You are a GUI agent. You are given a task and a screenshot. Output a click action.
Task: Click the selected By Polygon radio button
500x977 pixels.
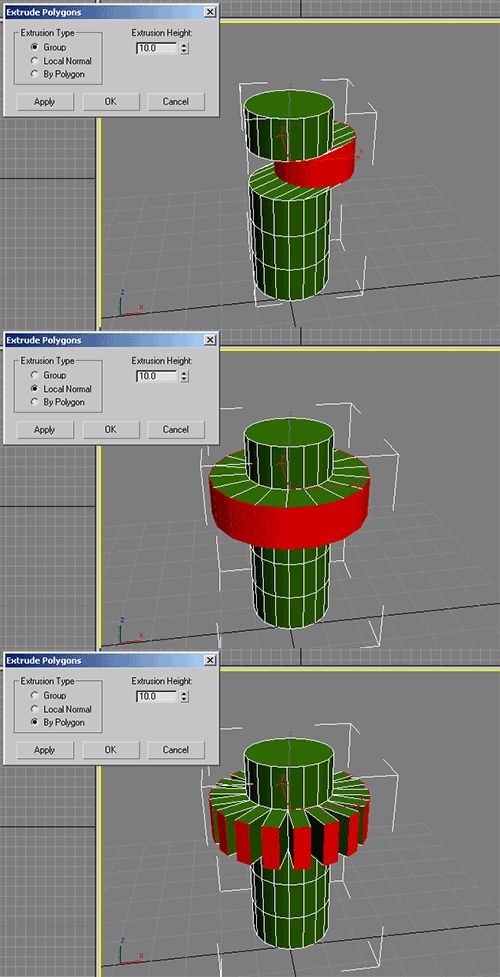point(35,722)
